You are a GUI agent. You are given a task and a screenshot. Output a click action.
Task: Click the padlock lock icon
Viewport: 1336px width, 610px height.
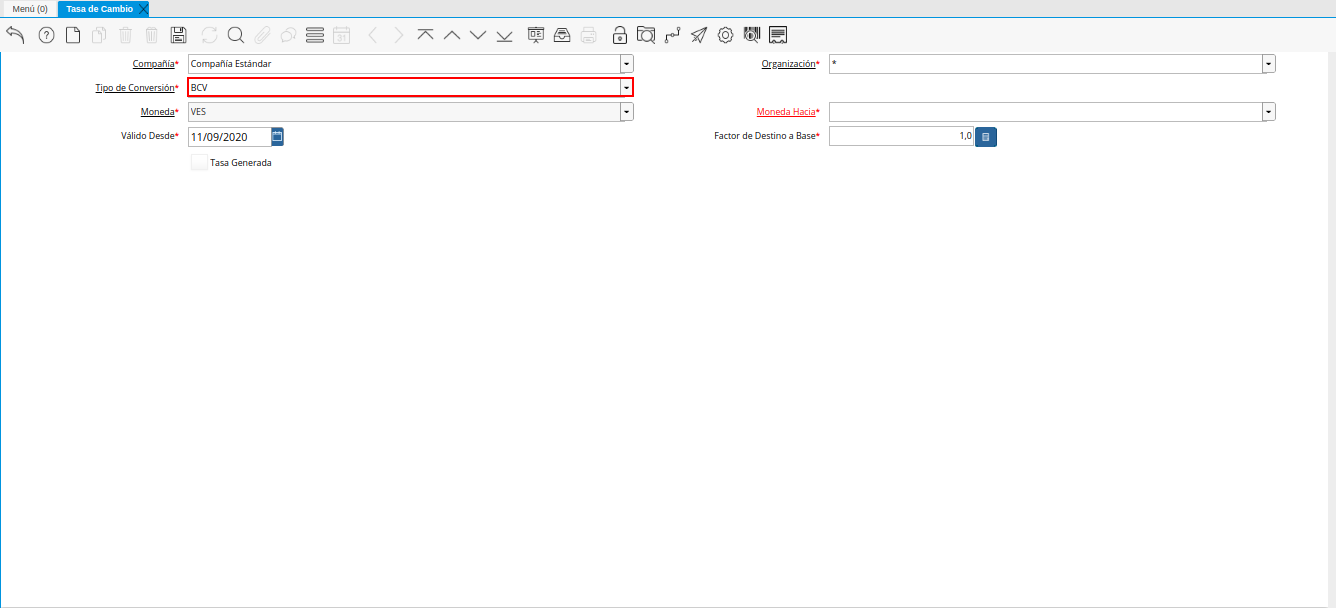point(620,35)
